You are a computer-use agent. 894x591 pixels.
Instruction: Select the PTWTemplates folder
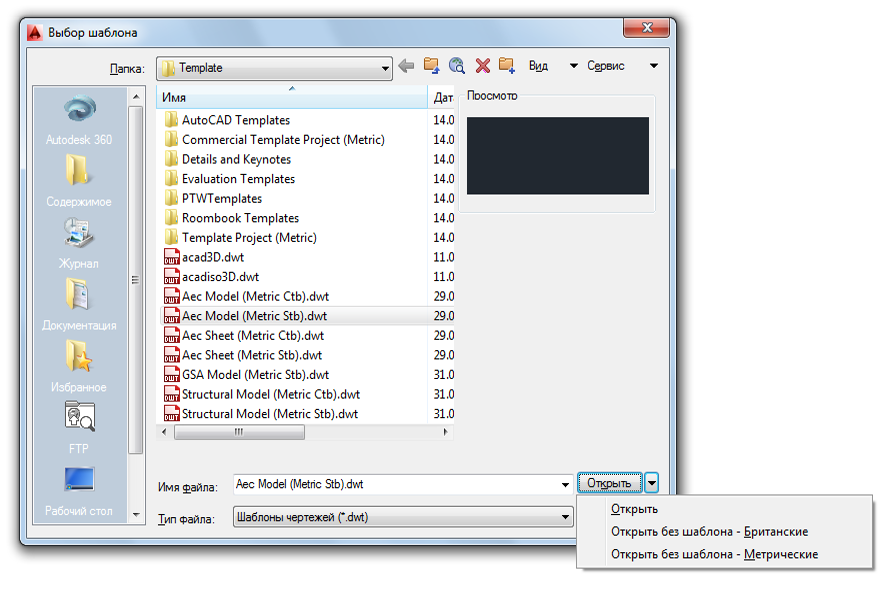coord(213,198)
